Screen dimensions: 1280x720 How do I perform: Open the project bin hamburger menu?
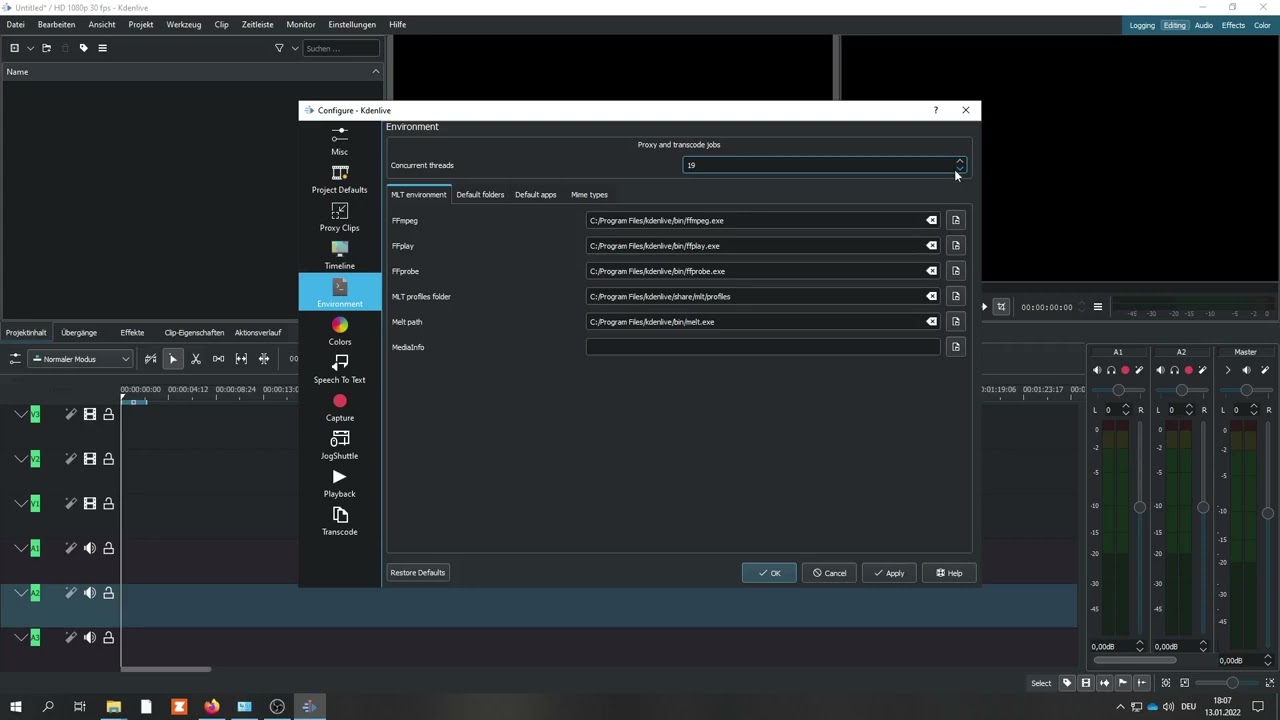pyautogui.click(x=102, y=48)
